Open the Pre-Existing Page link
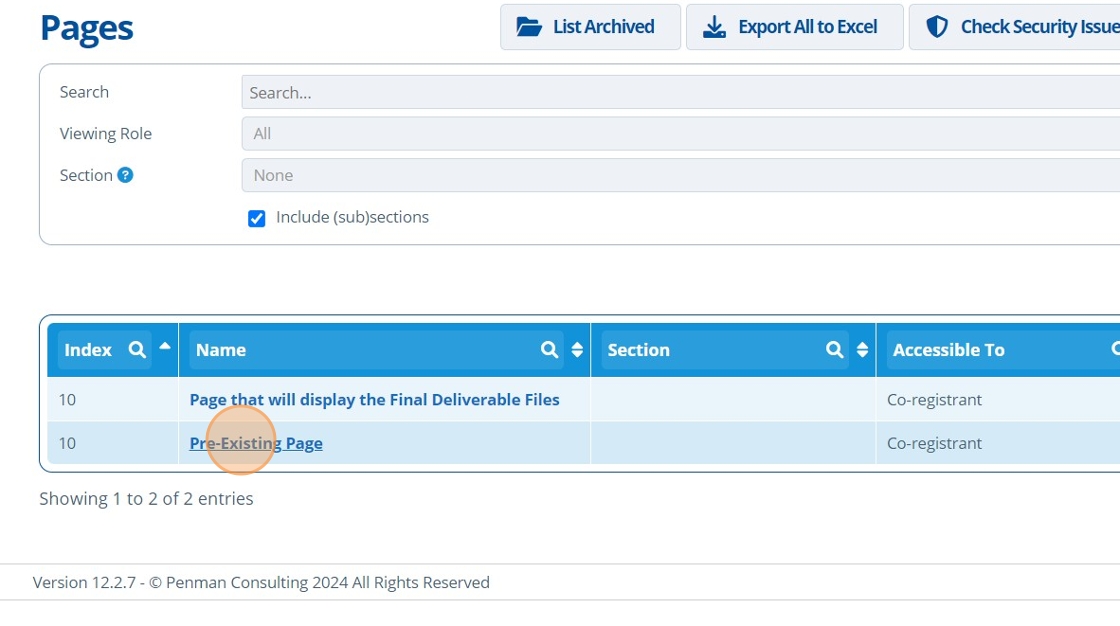1120x626 pixels. click(x=256, y=443)
